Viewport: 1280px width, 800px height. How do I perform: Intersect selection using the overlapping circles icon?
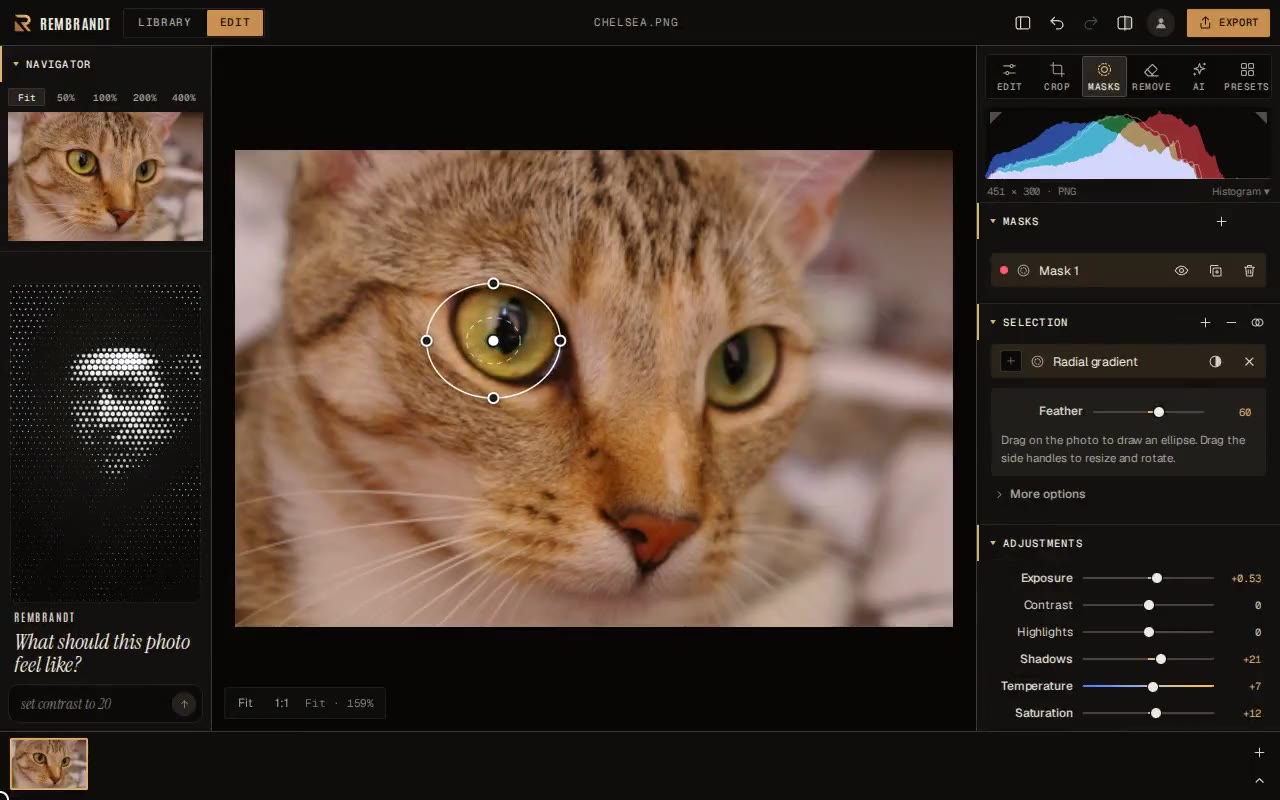(1257, 322)
